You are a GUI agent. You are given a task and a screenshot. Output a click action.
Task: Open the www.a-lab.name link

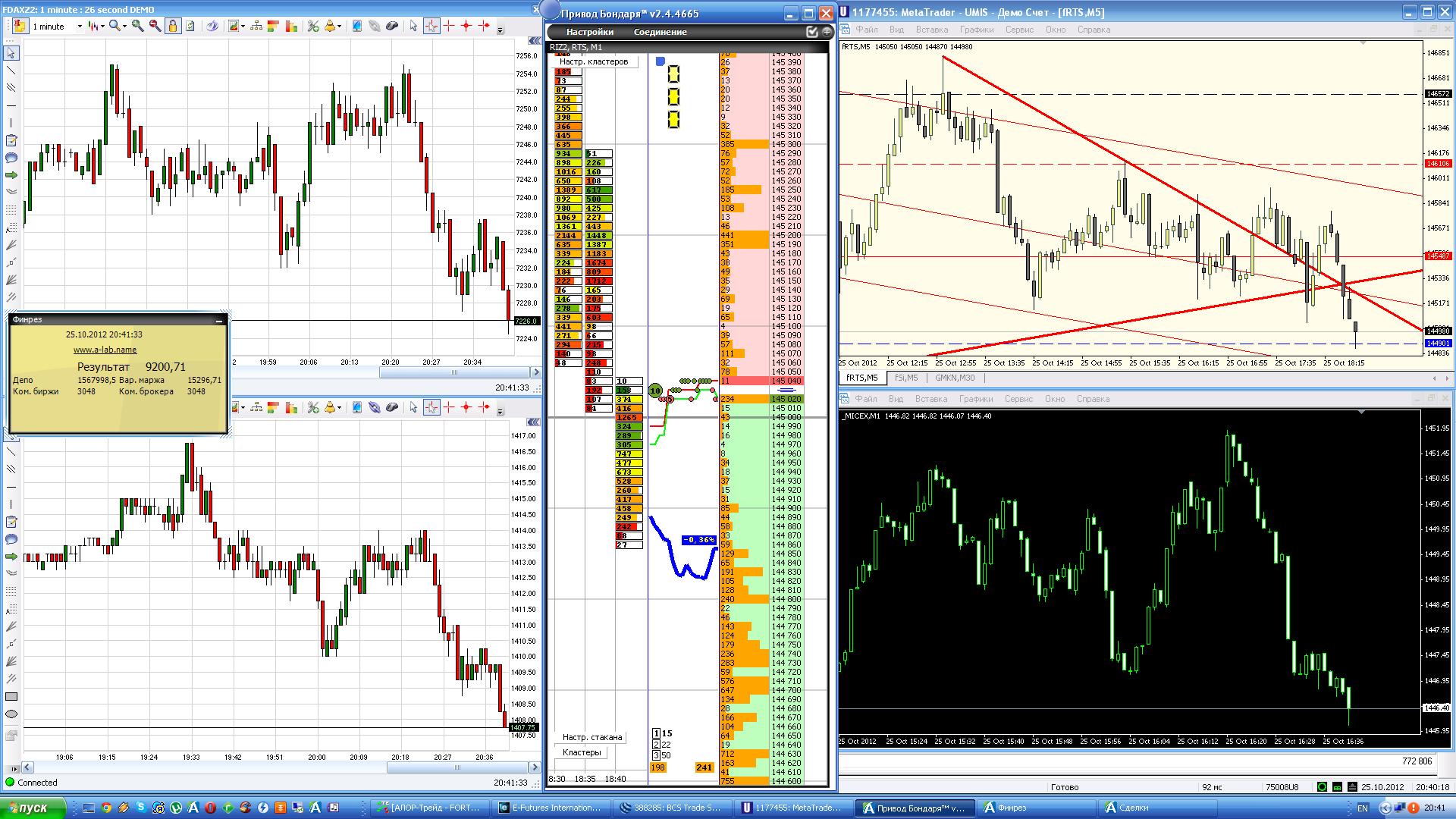coord(105,350)
